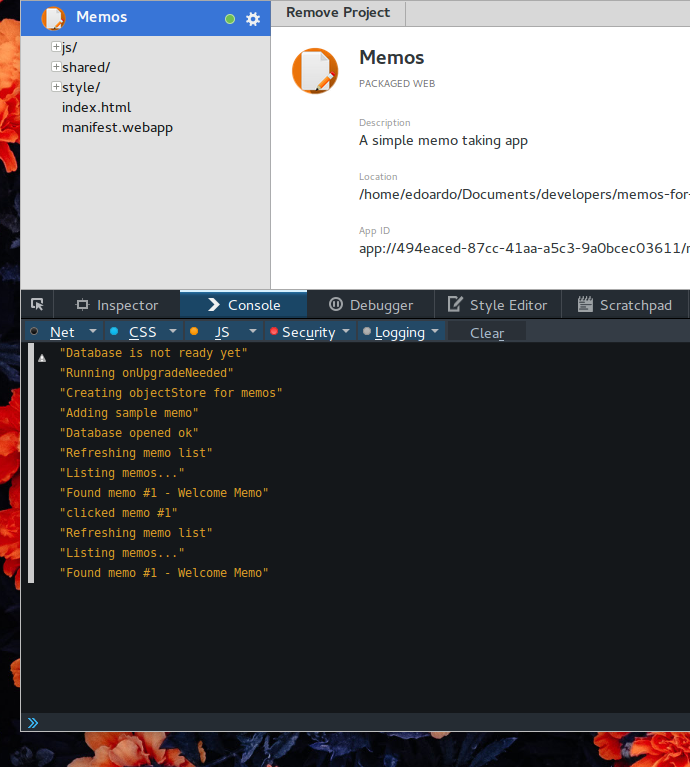Open the CSS filter dropdown arrow

173,331
